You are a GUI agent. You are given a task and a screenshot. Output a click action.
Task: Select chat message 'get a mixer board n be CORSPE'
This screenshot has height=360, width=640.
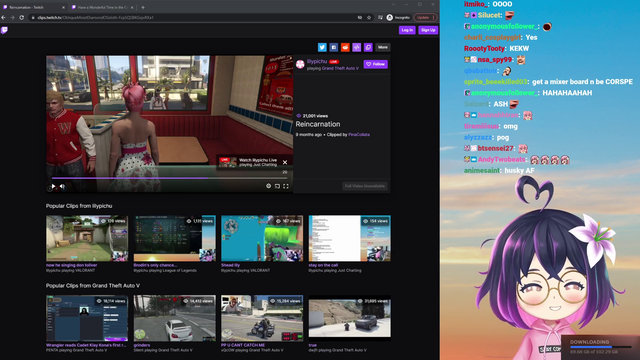point(582,82)
